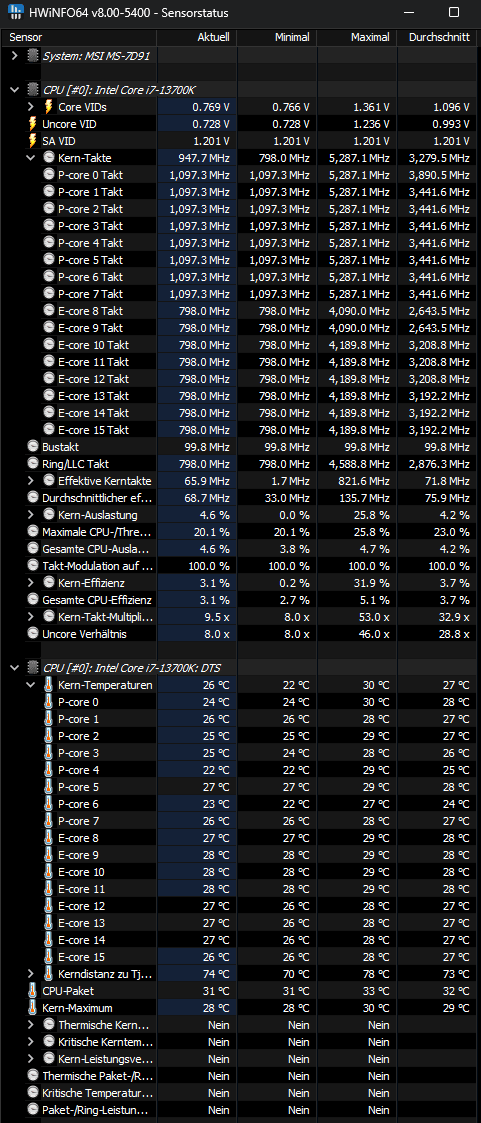
Task: Select the P-core 2 Takt row label
Action: tap(90, 208)
